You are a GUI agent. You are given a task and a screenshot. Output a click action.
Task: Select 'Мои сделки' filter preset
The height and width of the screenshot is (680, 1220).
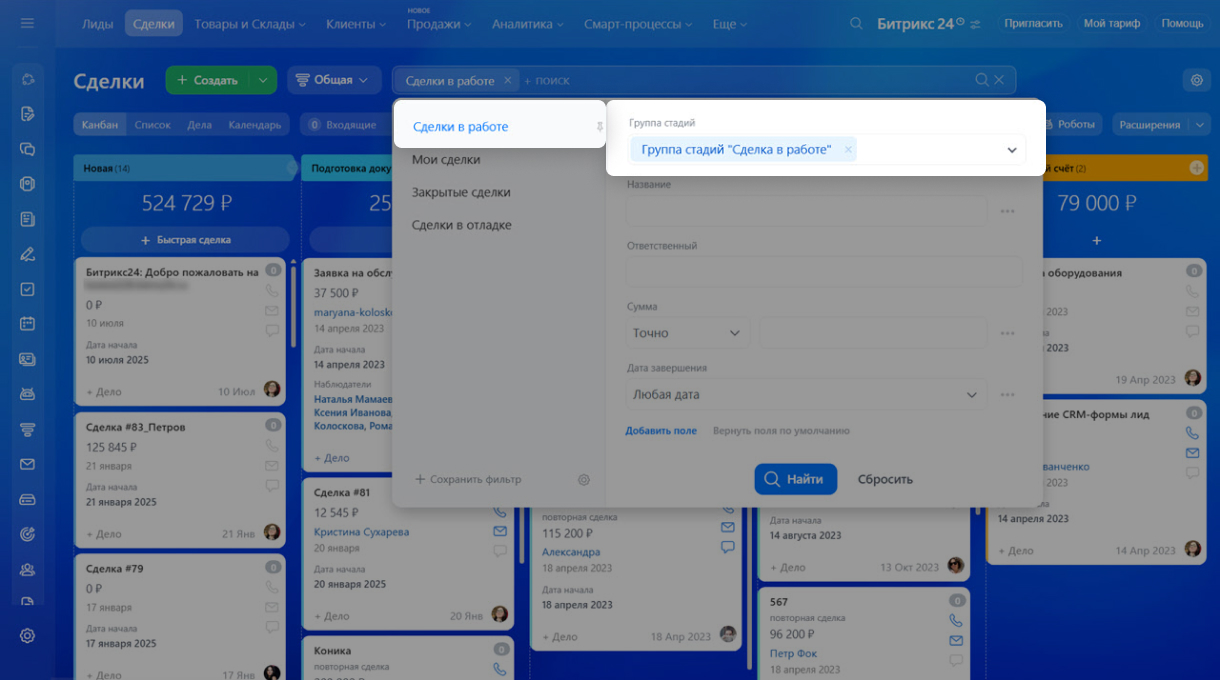pos(446,160)
